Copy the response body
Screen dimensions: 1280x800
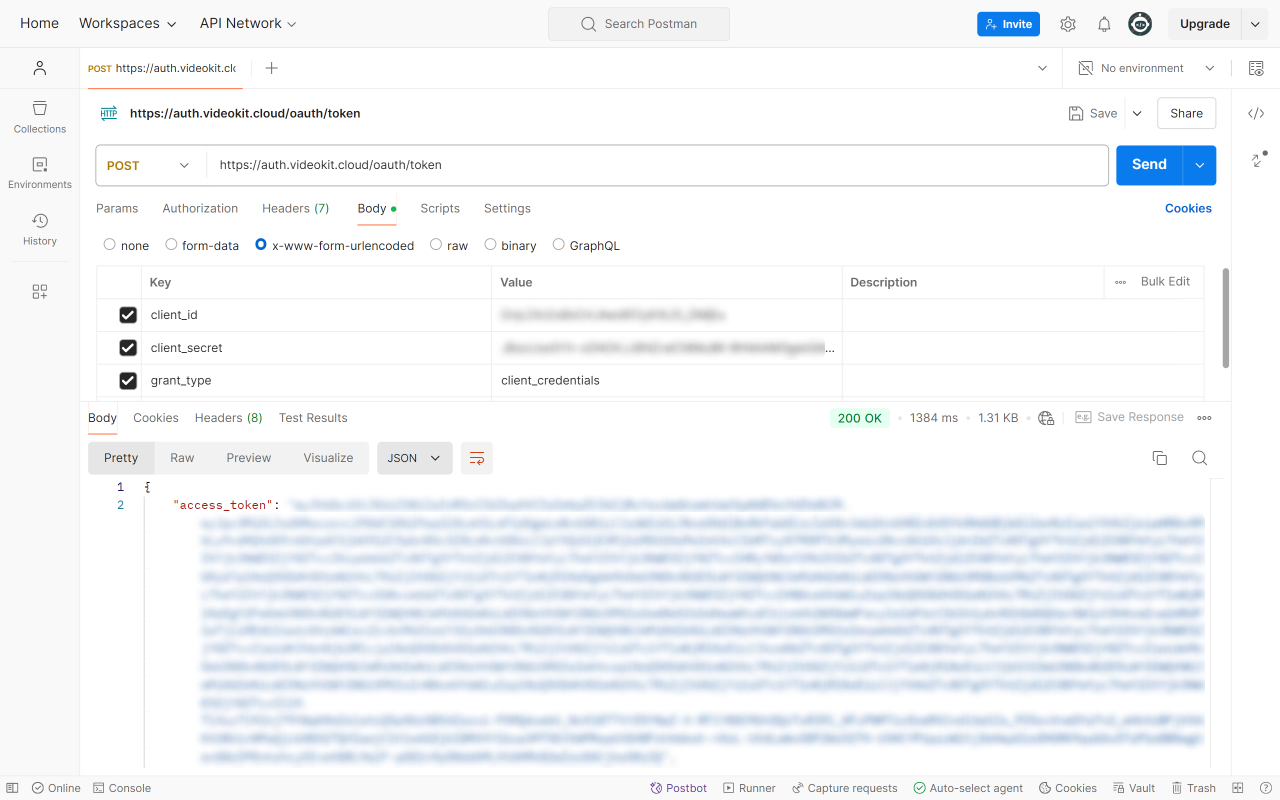[1160, 458]
